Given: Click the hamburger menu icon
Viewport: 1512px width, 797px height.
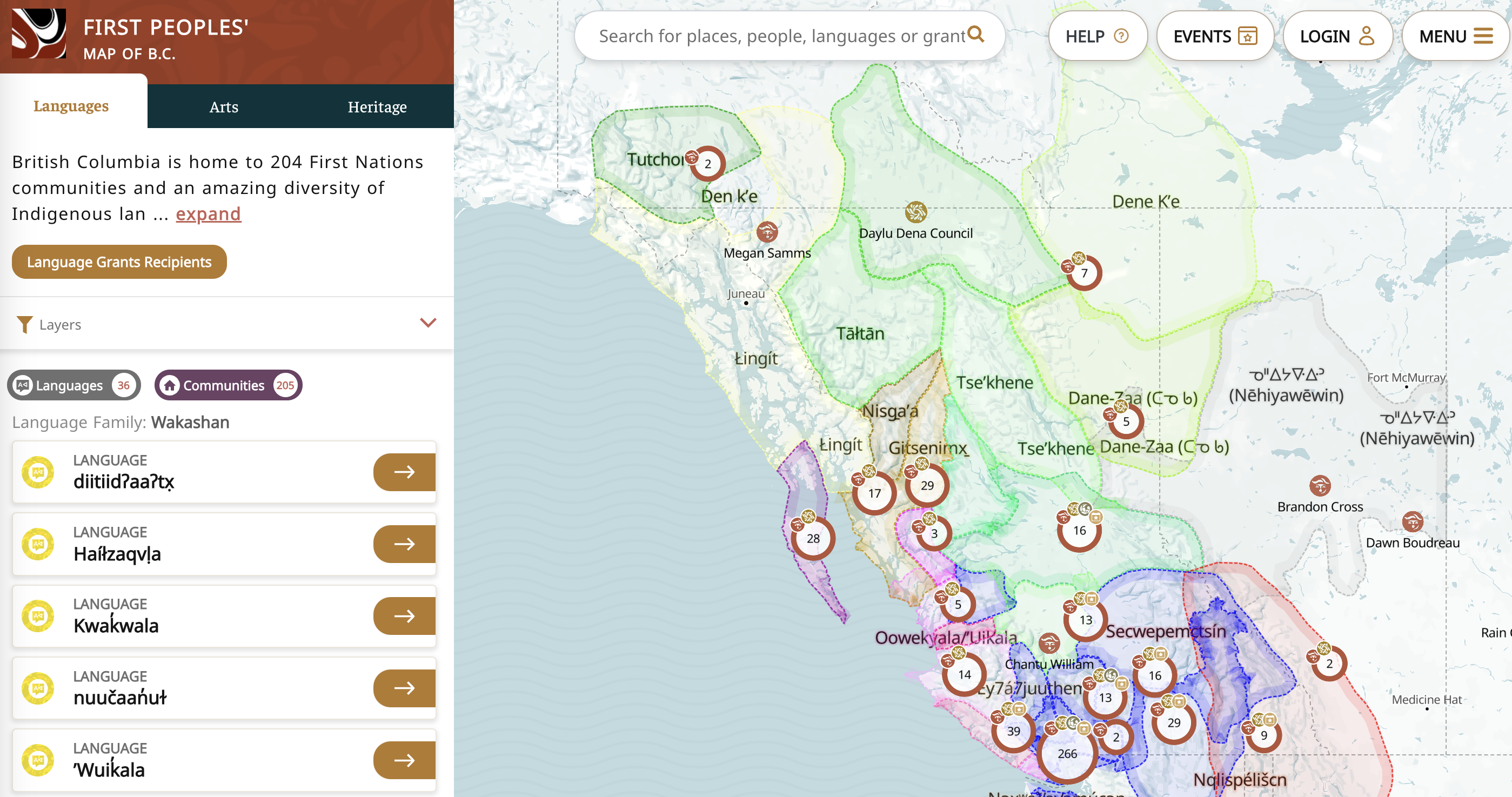Looking at the screenshot, I should click(1483, 36).
